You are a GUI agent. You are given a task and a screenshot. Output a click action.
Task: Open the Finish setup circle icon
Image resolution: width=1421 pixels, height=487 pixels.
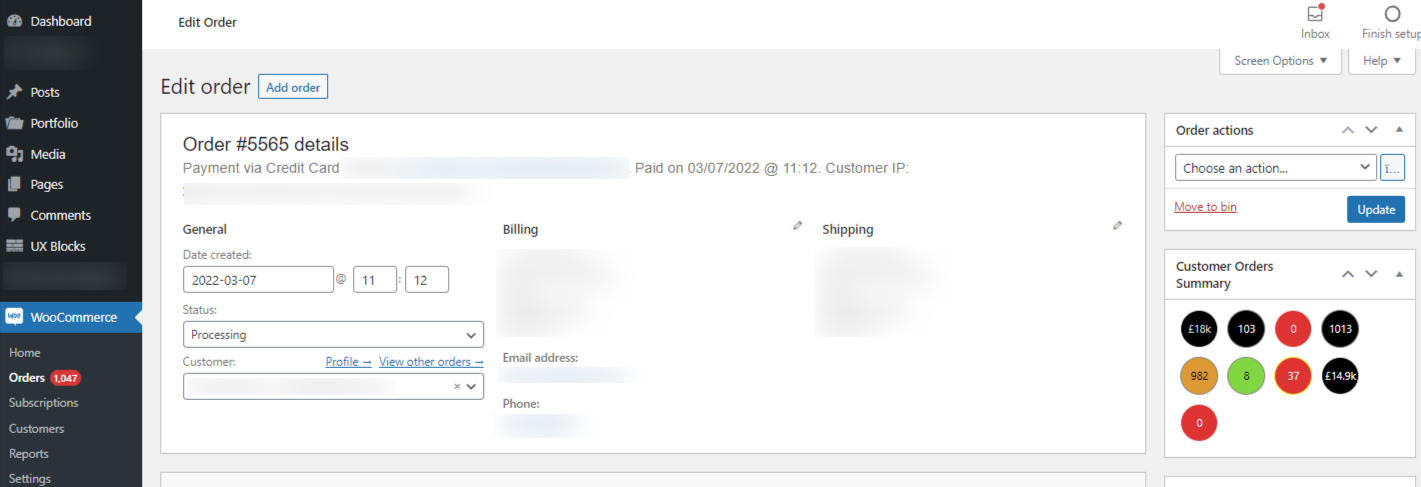pyautogui.click(x=1392, y=14)
